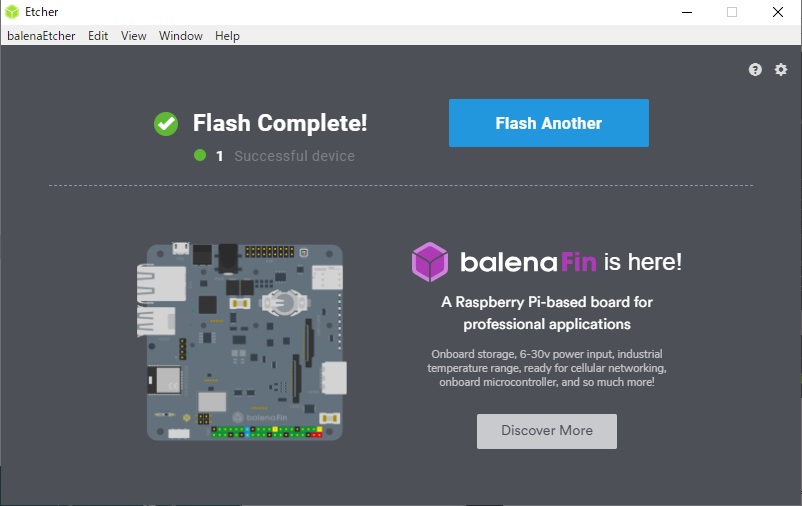Open the help question mark icon
This screenshot has width=802, height=506.
tap(755, 70)
